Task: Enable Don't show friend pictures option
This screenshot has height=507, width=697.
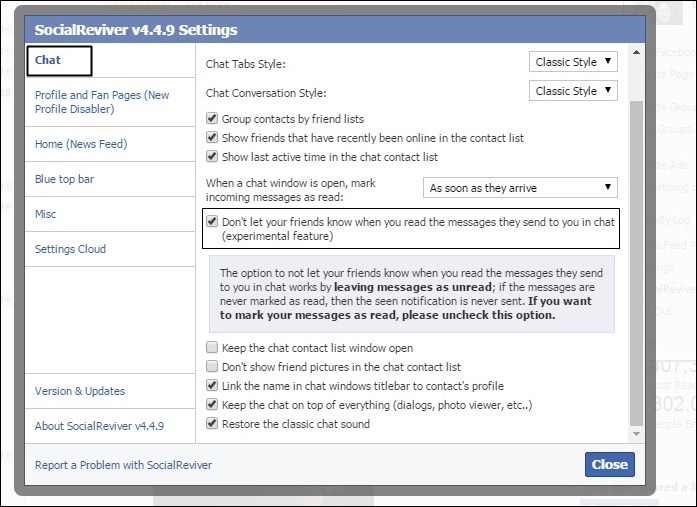Action: click(212, 367)
